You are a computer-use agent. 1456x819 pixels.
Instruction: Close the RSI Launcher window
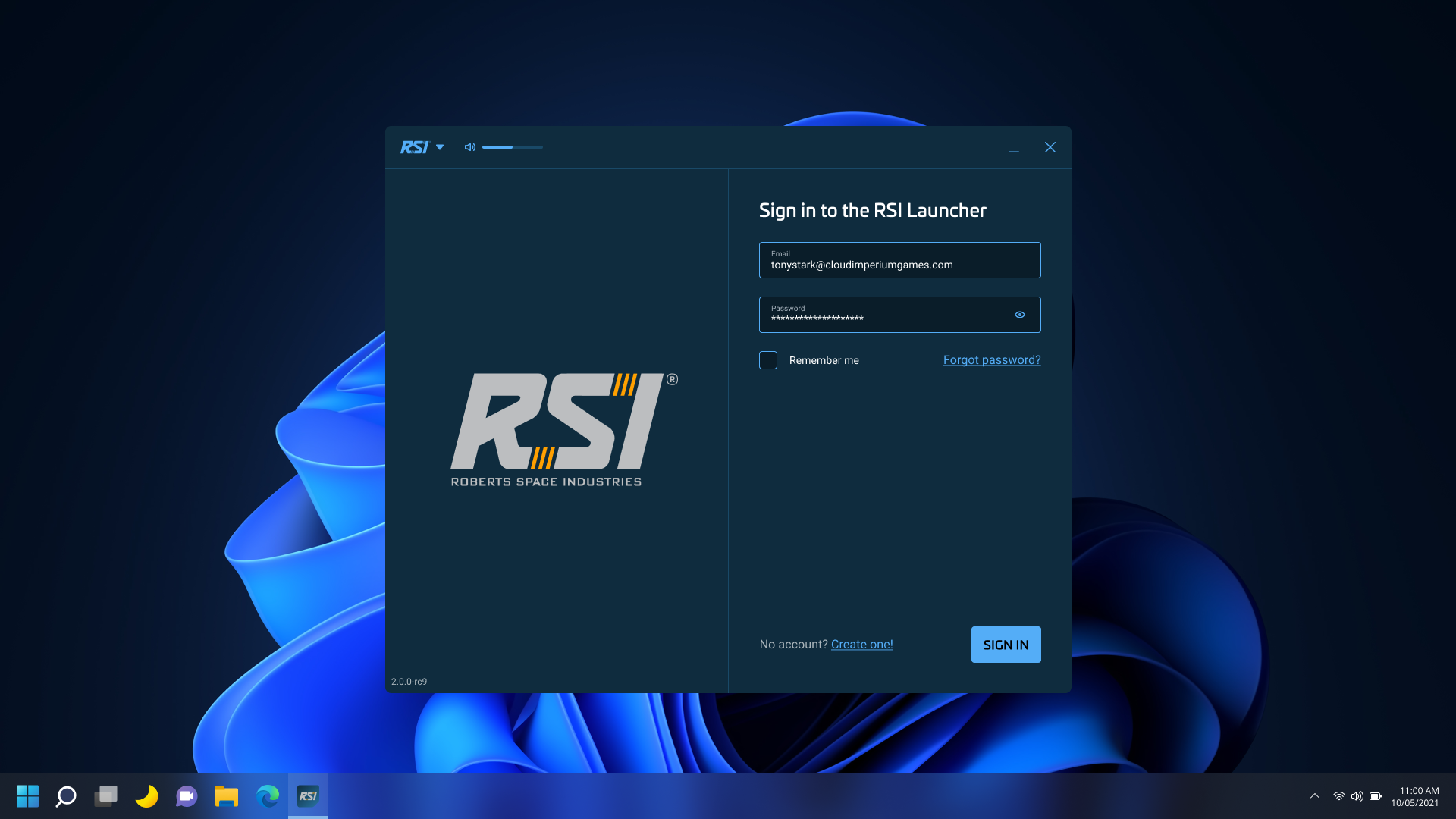[x=1050, y=147]
